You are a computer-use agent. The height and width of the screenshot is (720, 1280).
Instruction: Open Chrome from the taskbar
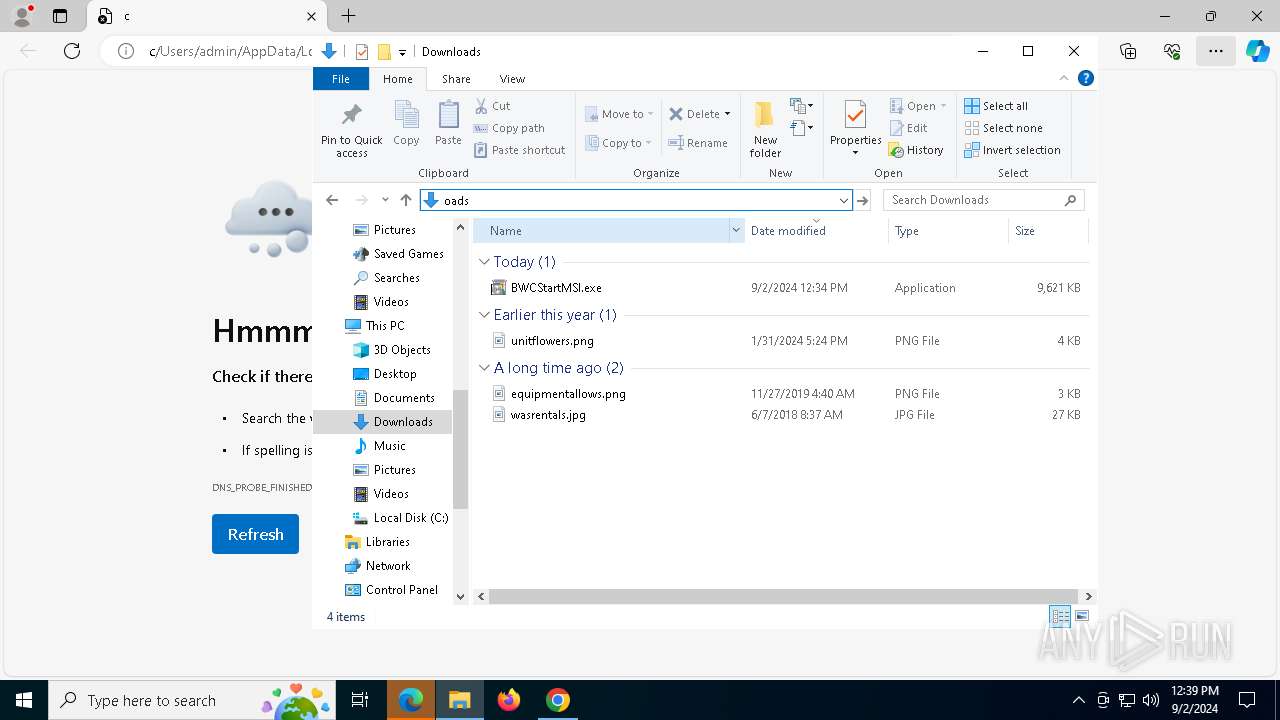558,700
